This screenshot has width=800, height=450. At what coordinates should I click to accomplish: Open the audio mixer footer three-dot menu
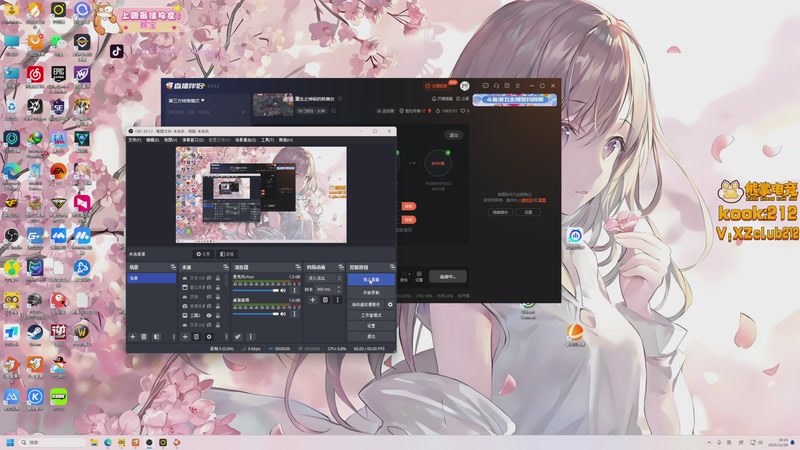[x=250, y=337]
